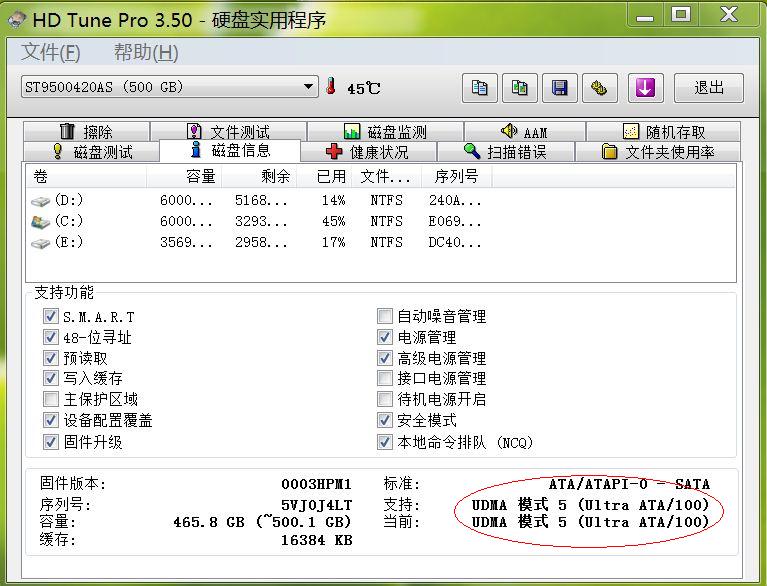The width and height of the screenshot is (767, 586).
Task: Toggle the 高级电源管理 checkbox
Action: [384, 358]
